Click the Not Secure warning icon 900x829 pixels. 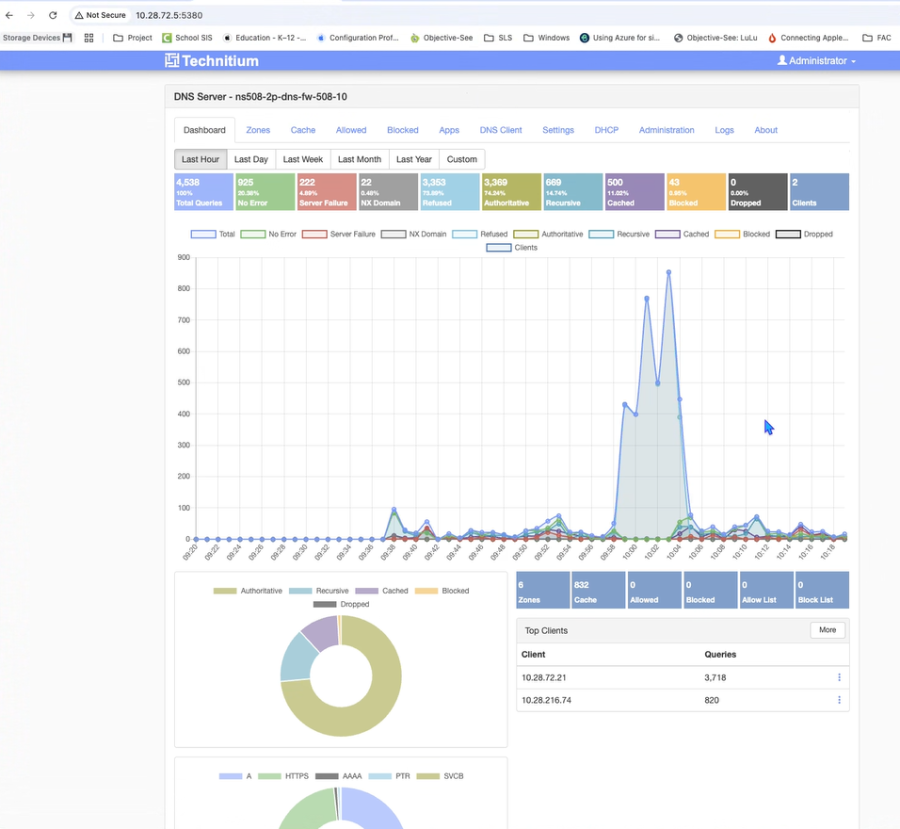click(79, 15)
